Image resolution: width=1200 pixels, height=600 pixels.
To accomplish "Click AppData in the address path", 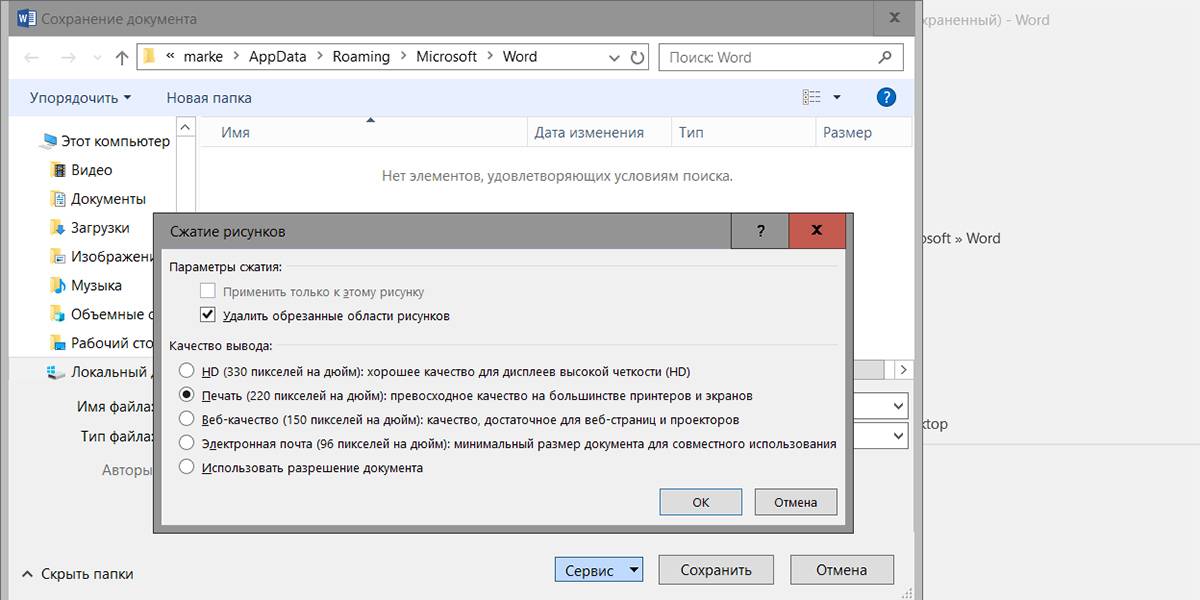I will (x=278, y=57).
